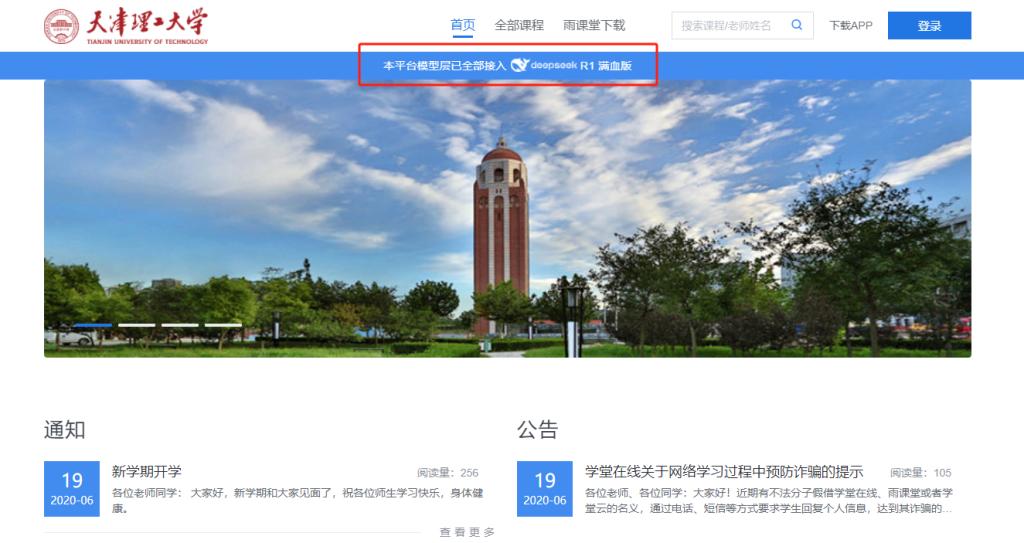Click the DeepSeek whale logo in banner

tap(519, 66)
